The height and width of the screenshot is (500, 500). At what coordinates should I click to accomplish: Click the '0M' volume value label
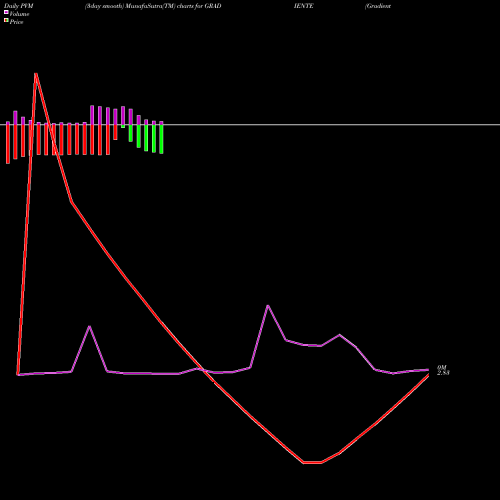[x=442, y=367]
